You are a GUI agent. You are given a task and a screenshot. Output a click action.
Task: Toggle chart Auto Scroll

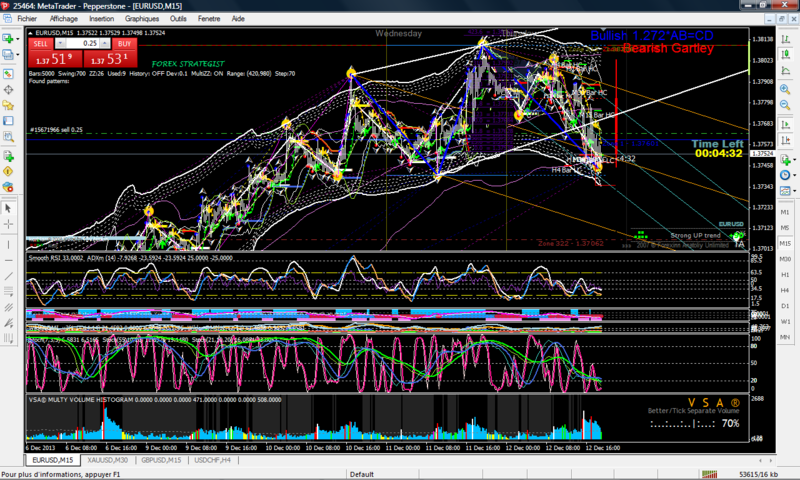point(786,124)
